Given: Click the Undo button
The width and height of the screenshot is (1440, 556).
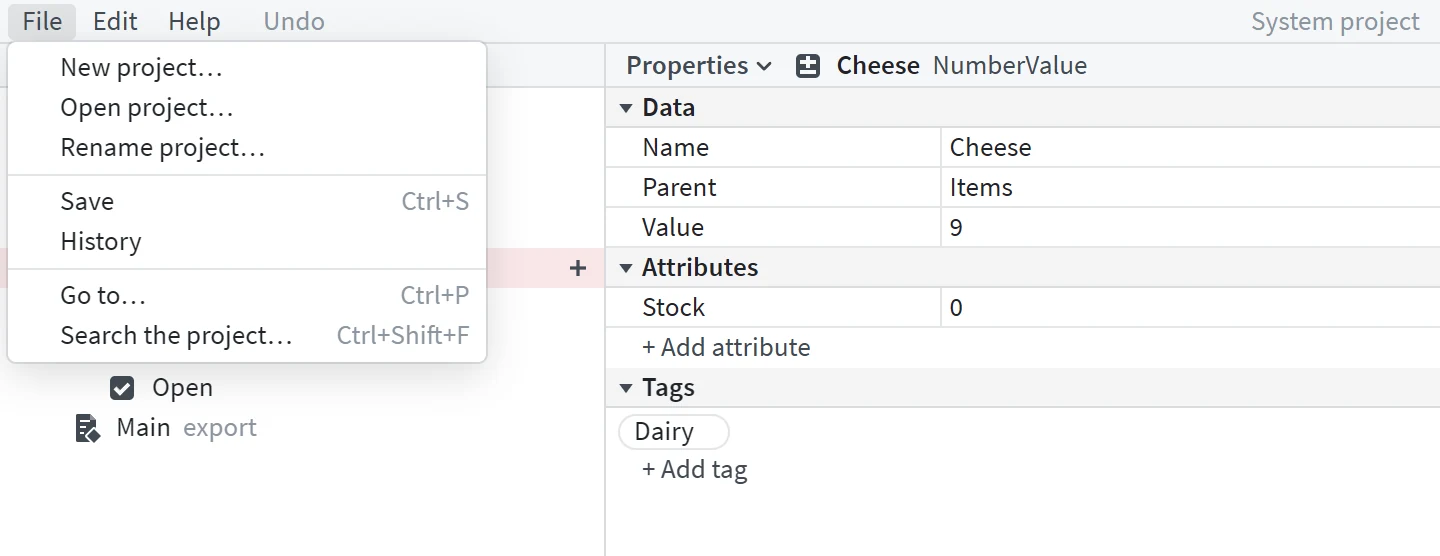Looking at the screenshot, I should (x=294, y=21).
